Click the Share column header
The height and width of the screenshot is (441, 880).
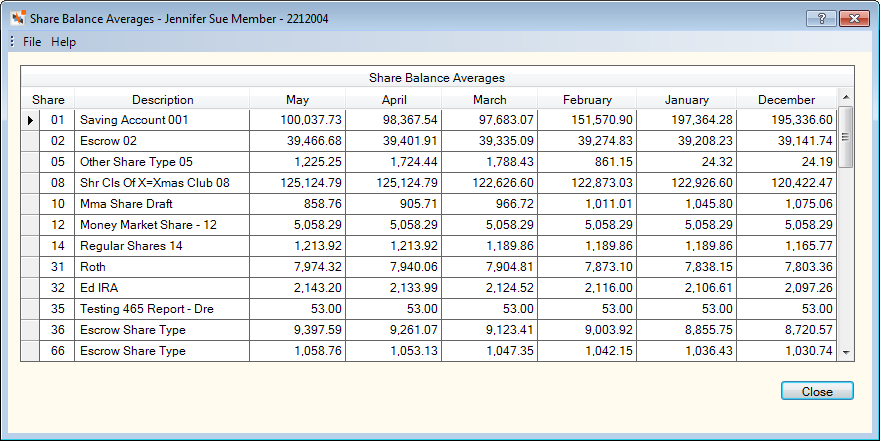[48, 99]
